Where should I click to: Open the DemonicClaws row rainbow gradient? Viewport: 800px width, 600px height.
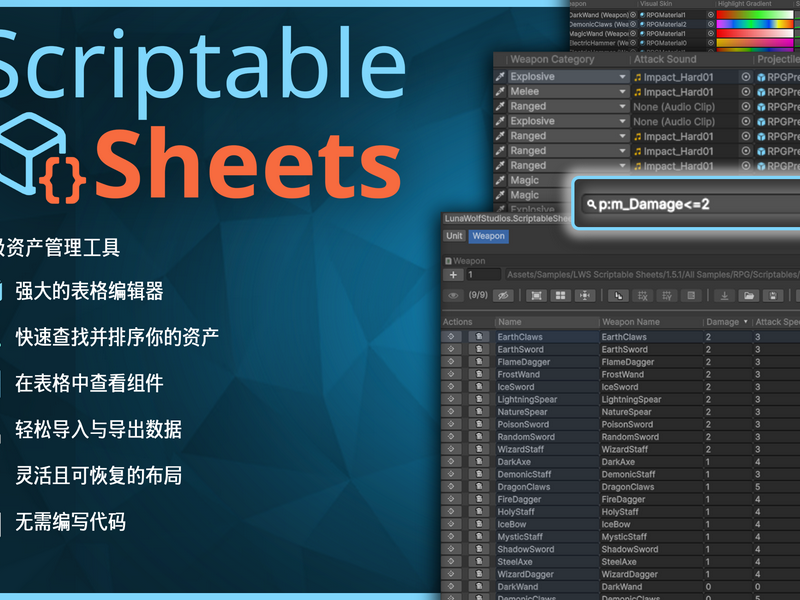tap(755, 24)
